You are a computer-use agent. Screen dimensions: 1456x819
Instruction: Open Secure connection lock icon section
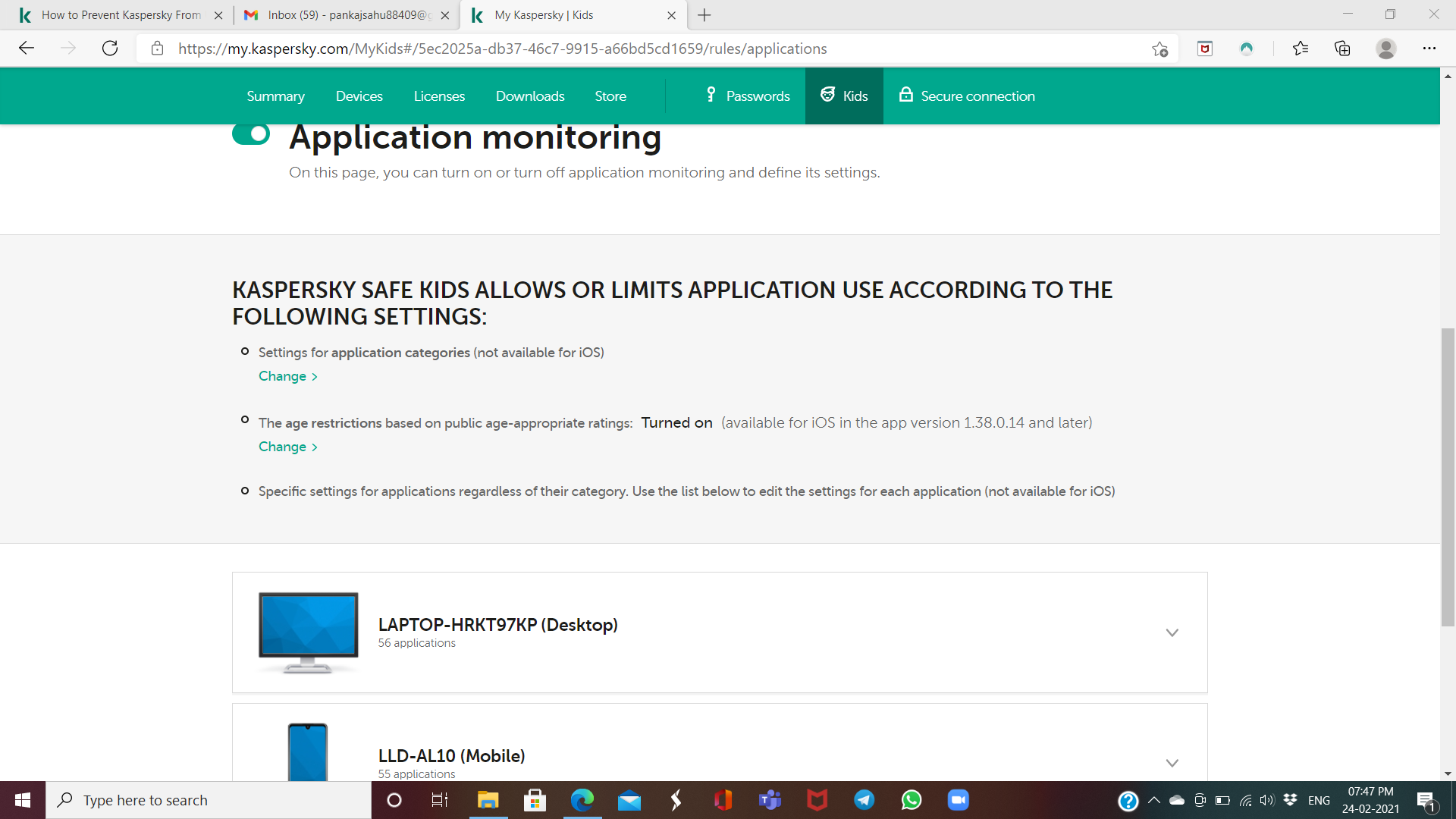coord(967,96)
